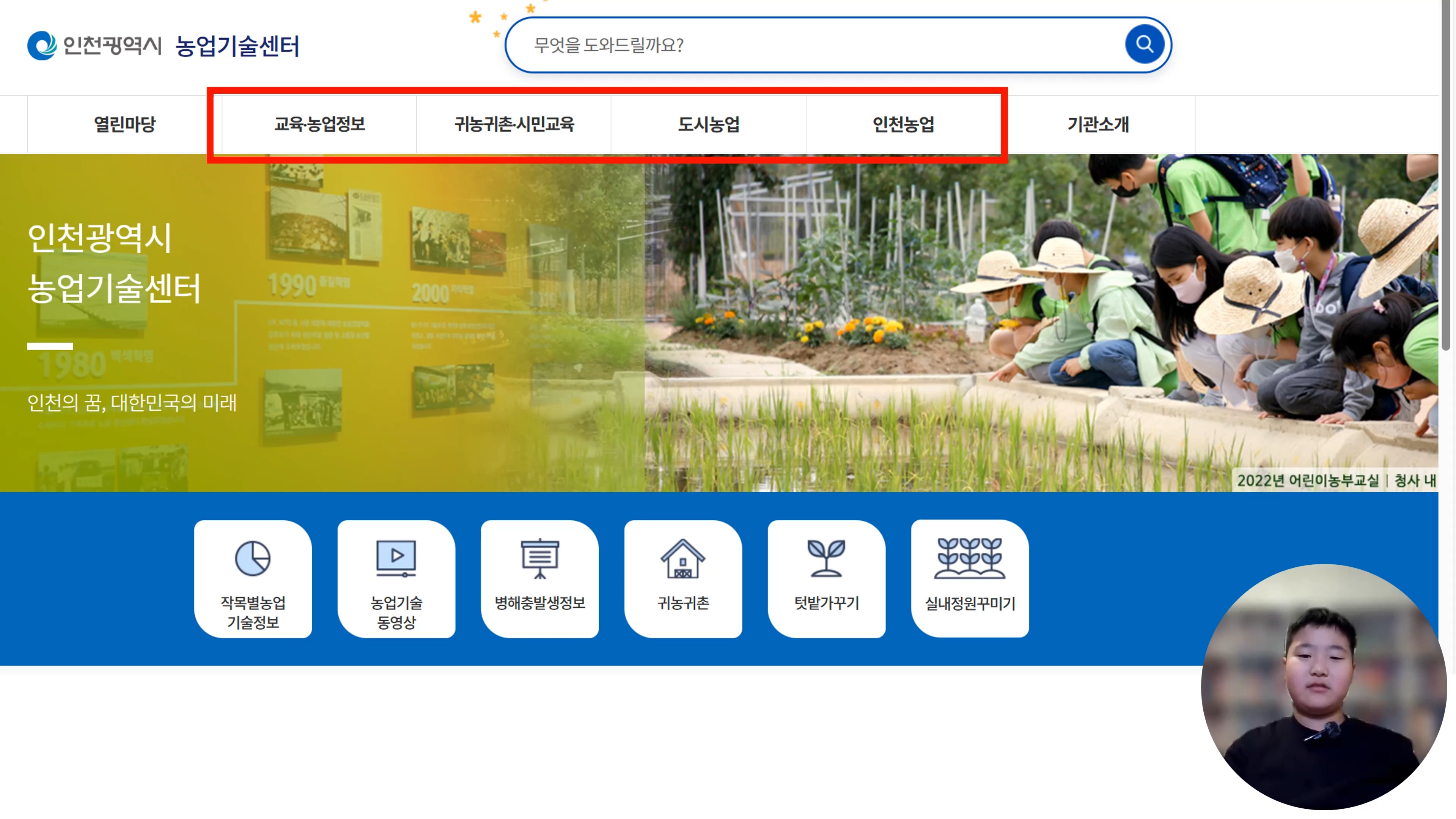Image resolution: width=1456 pixels, height=819 pixels.
Task: Click the 인천의 꿈, 대한민국의 미래 slogan
Action: click(132, 403)
